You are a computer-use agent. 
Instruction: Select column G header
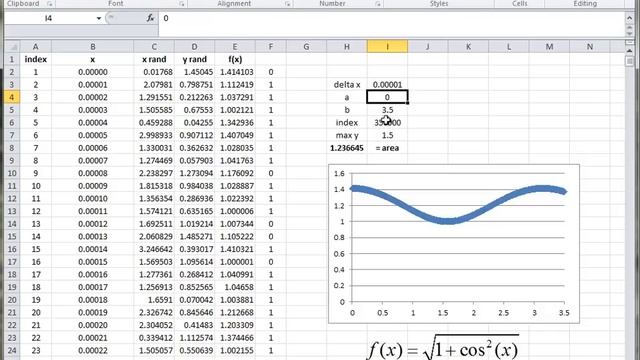306,47
